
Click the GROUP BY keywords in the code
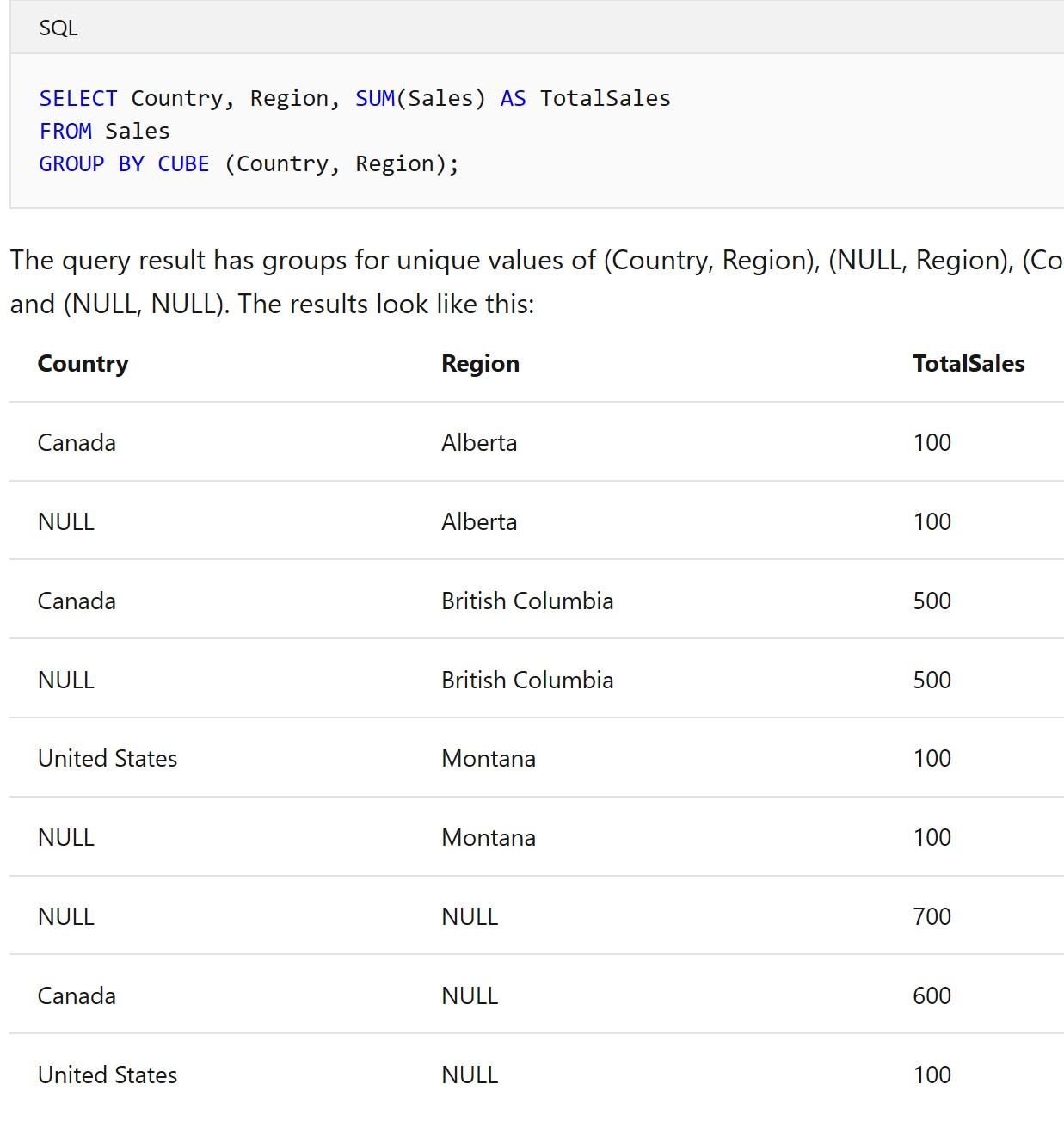pyautogui.click(x=91, y=163)
